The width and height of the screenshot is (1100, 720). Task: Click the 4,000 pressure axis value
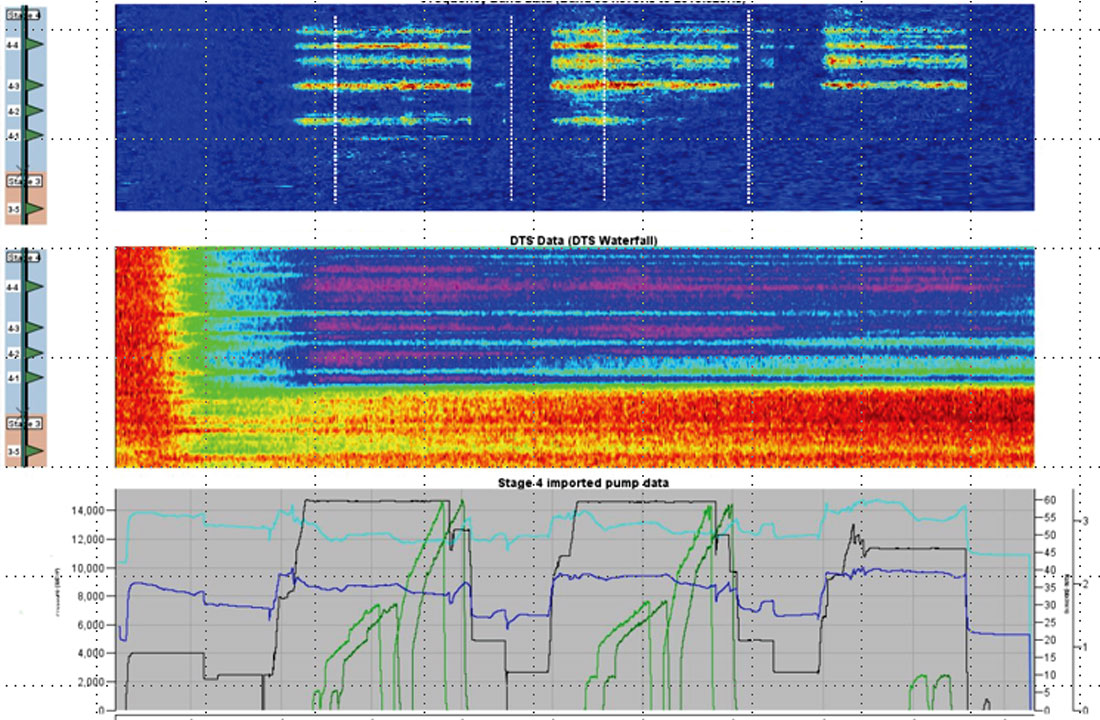click(x=90, y=653)
